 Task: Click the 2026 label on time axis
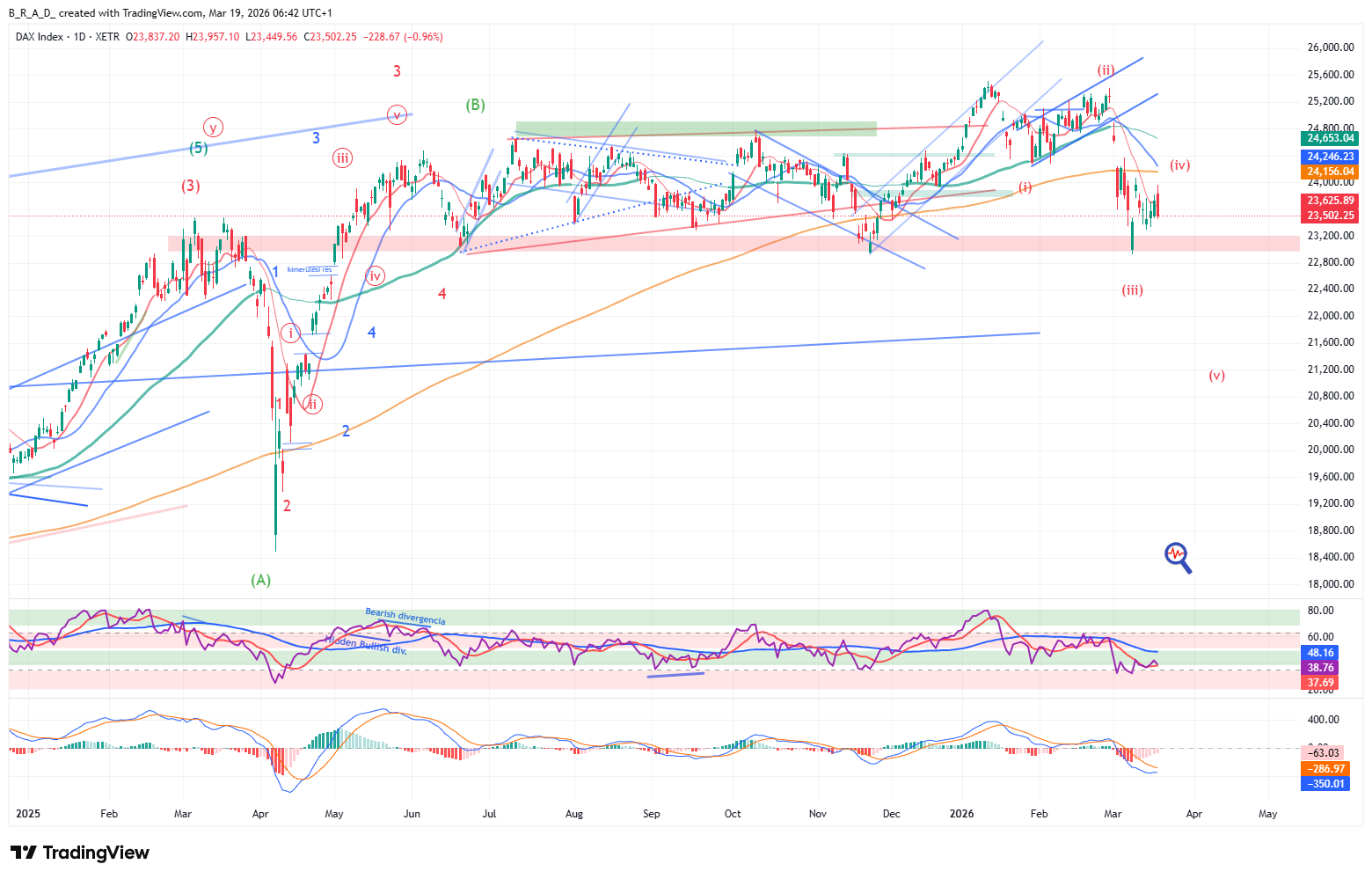click(961, 814)
